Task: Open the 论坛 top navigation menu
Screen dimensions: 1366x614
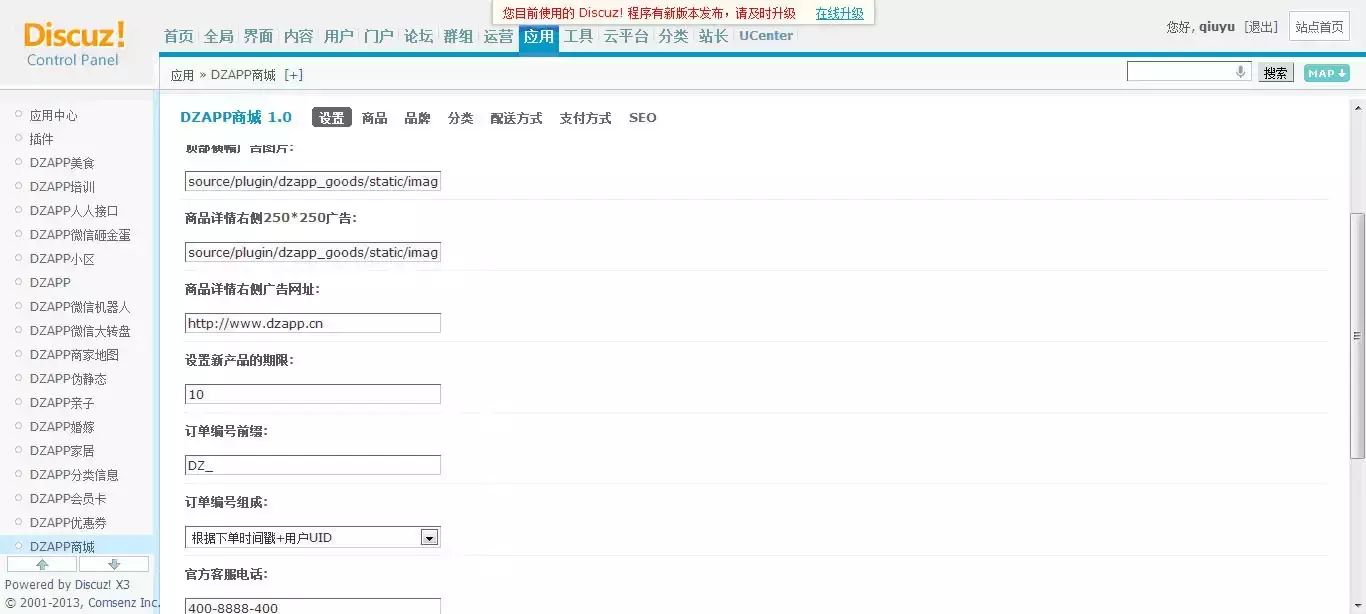Action: tap(419, 36)
